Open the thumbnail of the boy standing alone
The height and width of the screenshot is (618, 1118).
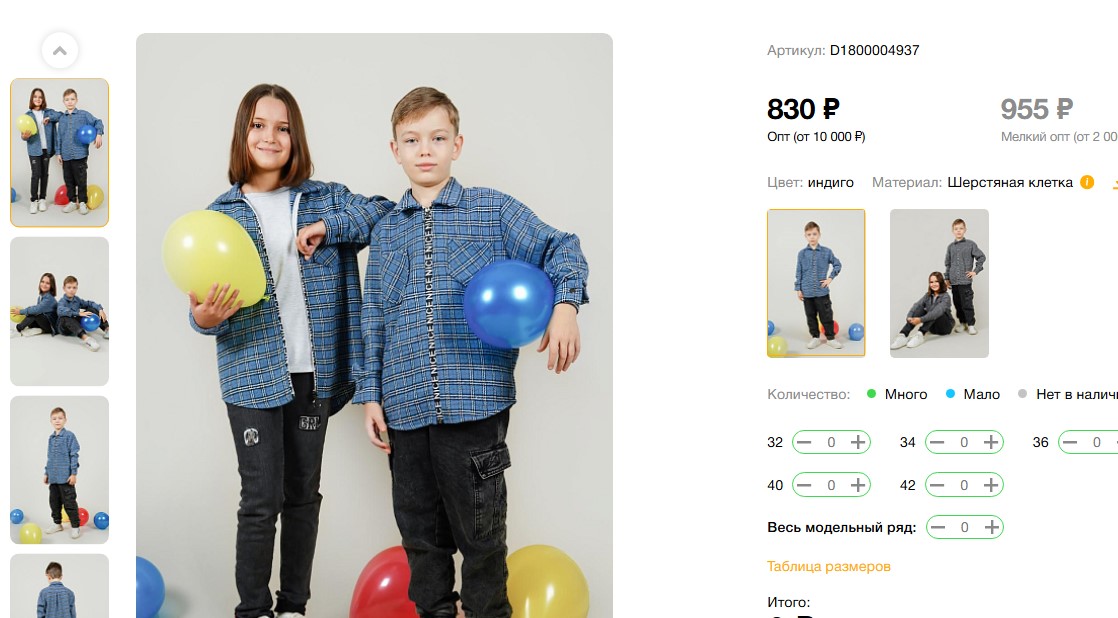(x=59, y=470)
